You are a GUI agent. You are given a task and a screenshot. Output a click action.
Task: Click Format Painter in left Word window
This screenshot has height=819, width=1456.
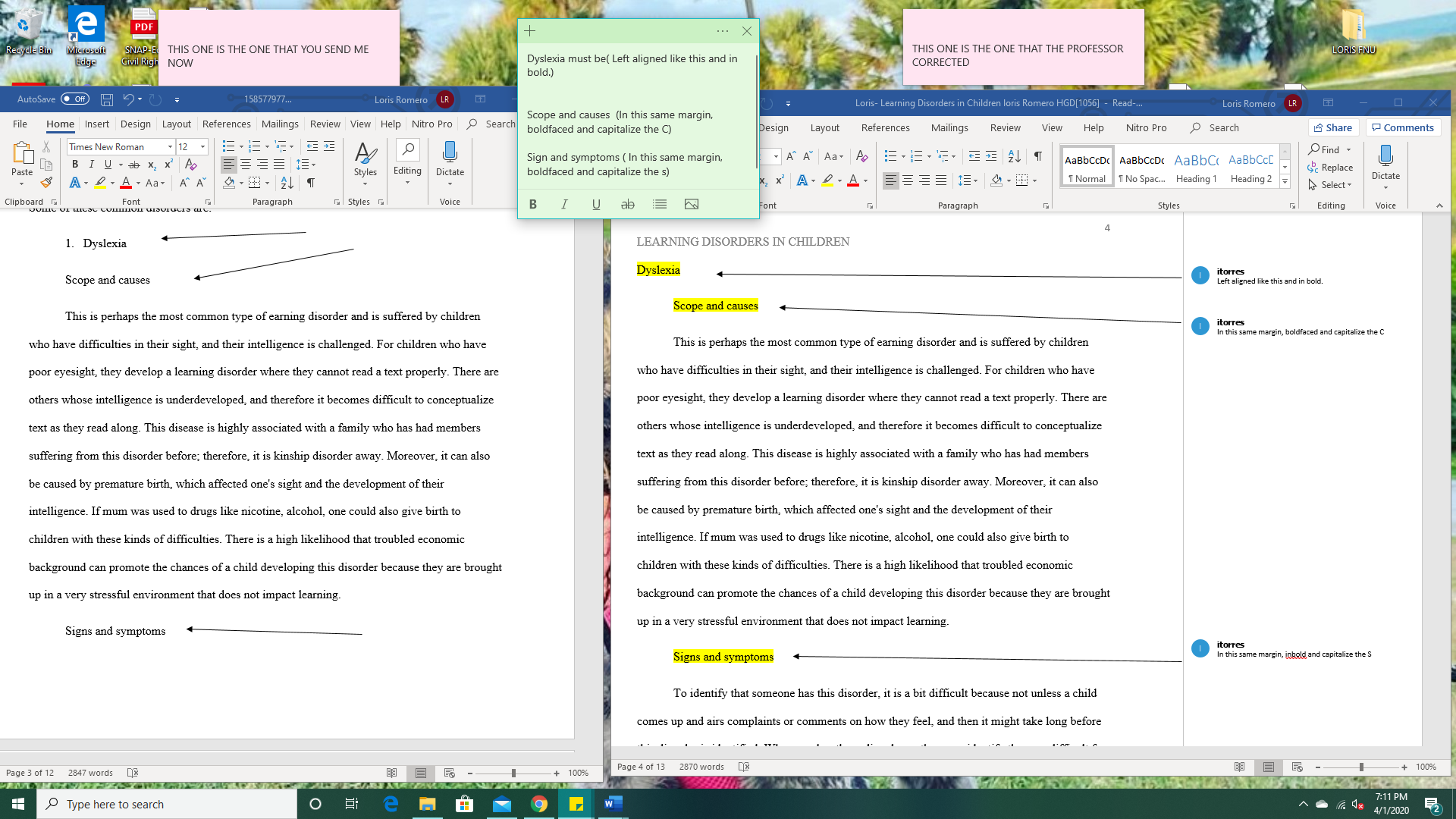46,183
